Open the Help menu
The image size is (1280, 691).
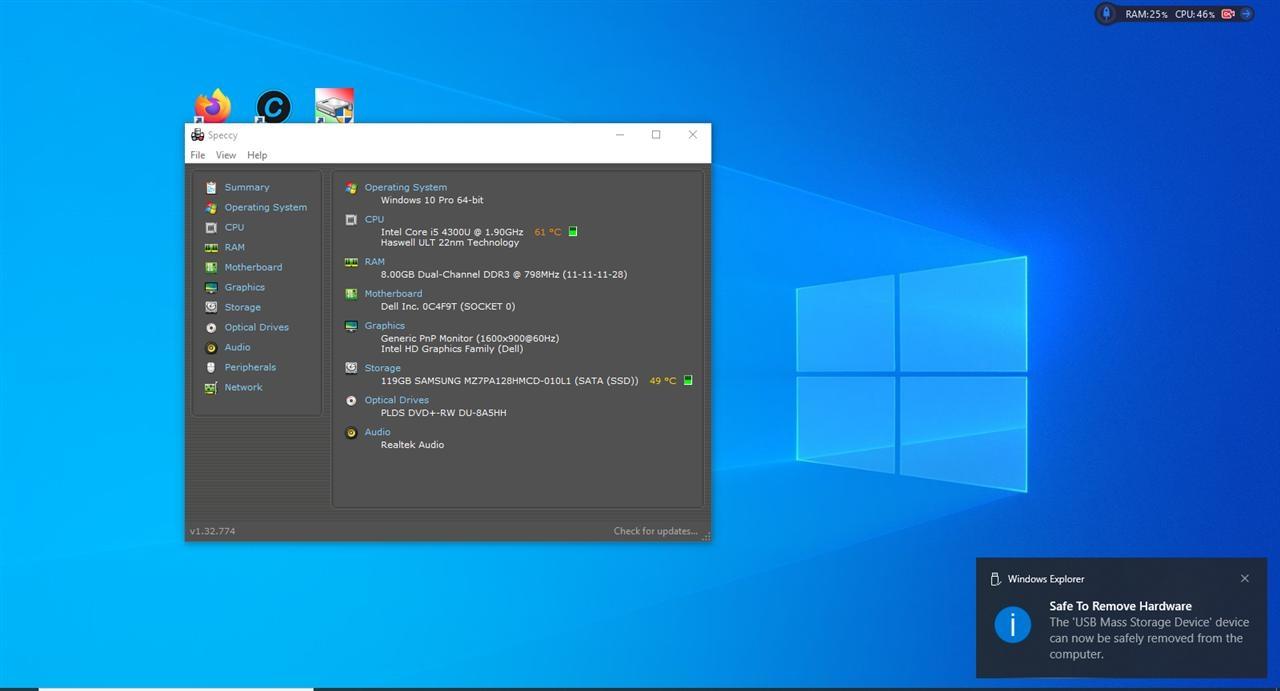[x=257, y=155]
